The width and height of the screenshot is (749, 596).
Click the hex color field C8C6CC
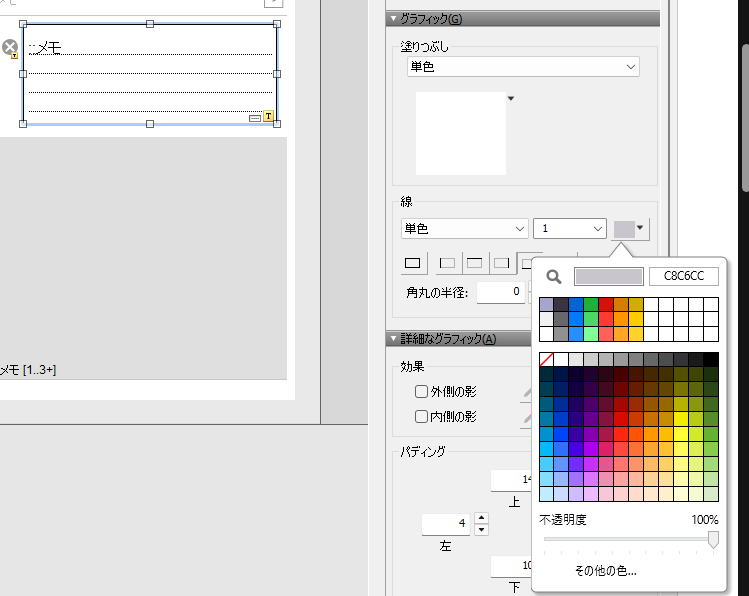pyautogui.click(x=684, y=277)
